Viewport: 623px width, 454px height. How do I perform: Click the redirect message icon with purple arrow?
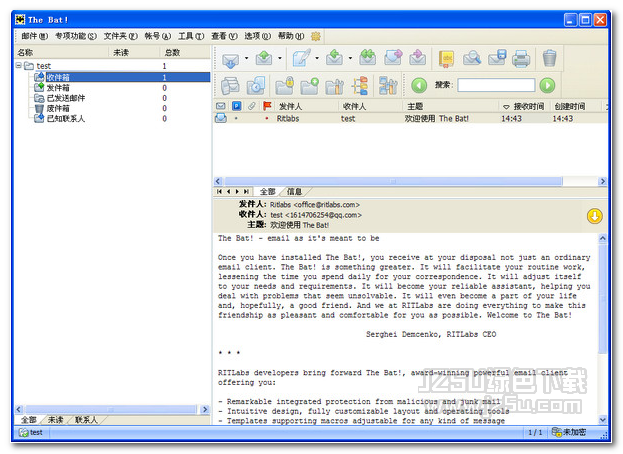pos(418,58)
